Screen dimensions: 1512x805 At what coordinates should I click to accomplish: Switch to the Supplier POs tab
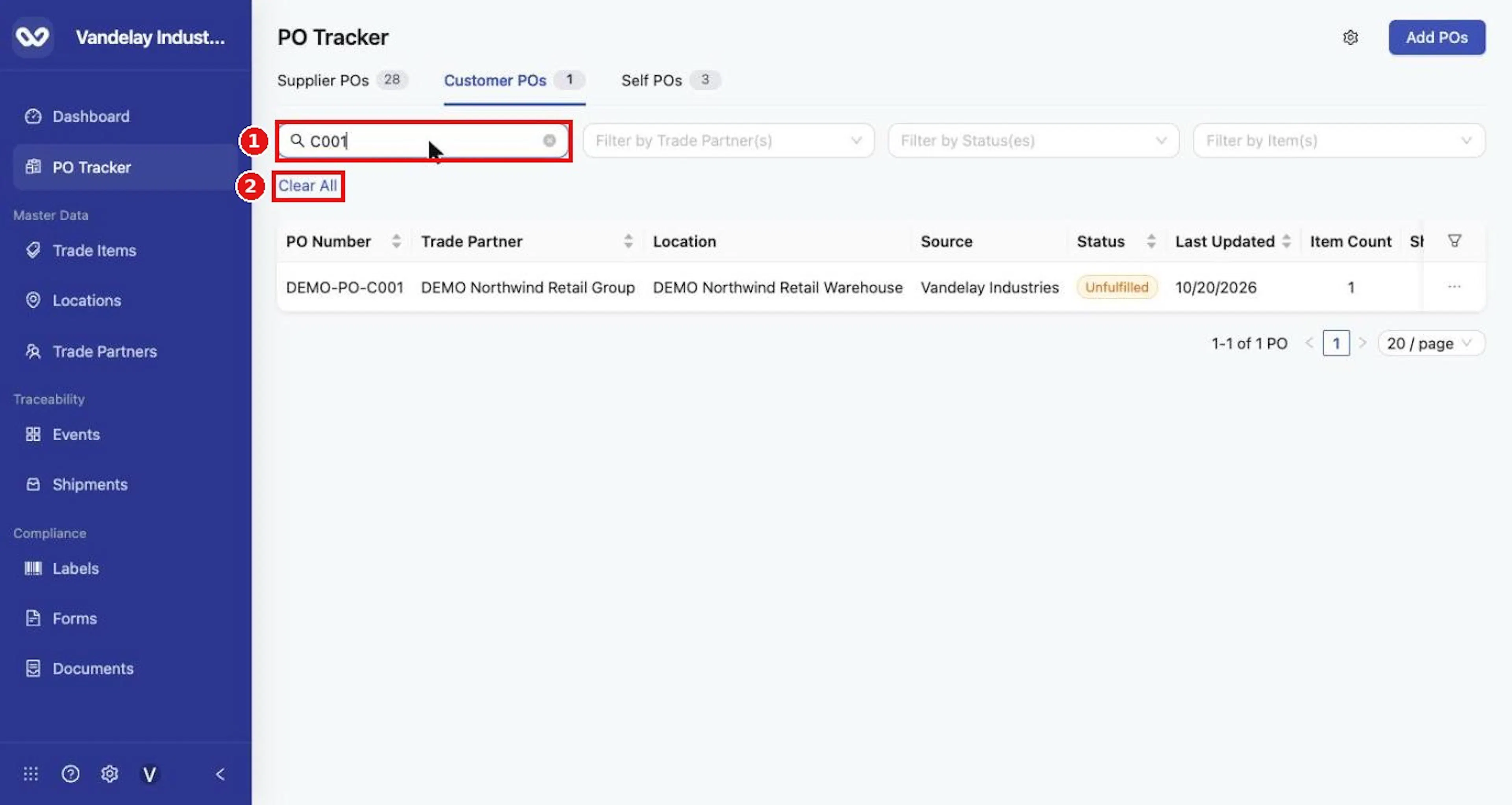pyautogui.click(x=342, y=80)
